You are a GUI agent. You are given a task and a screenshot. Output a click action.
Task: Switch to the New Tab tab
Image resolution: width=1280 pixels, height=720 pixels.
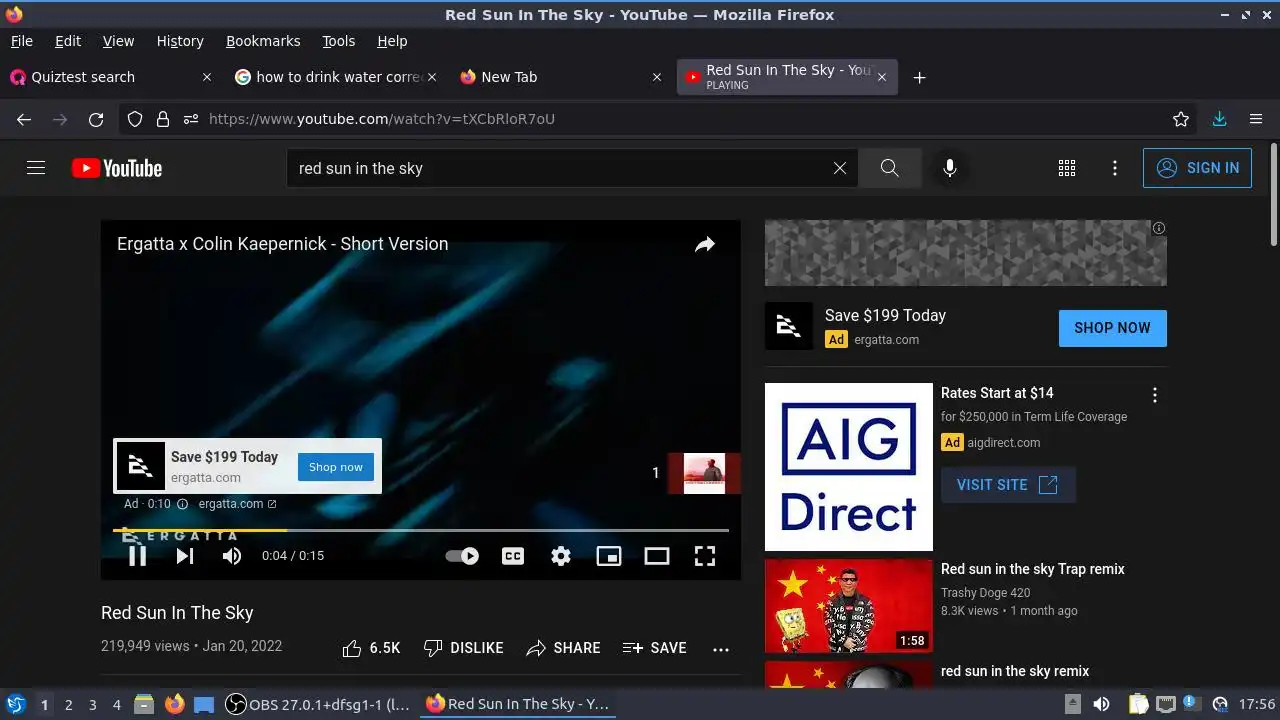[x=560, y=77]
